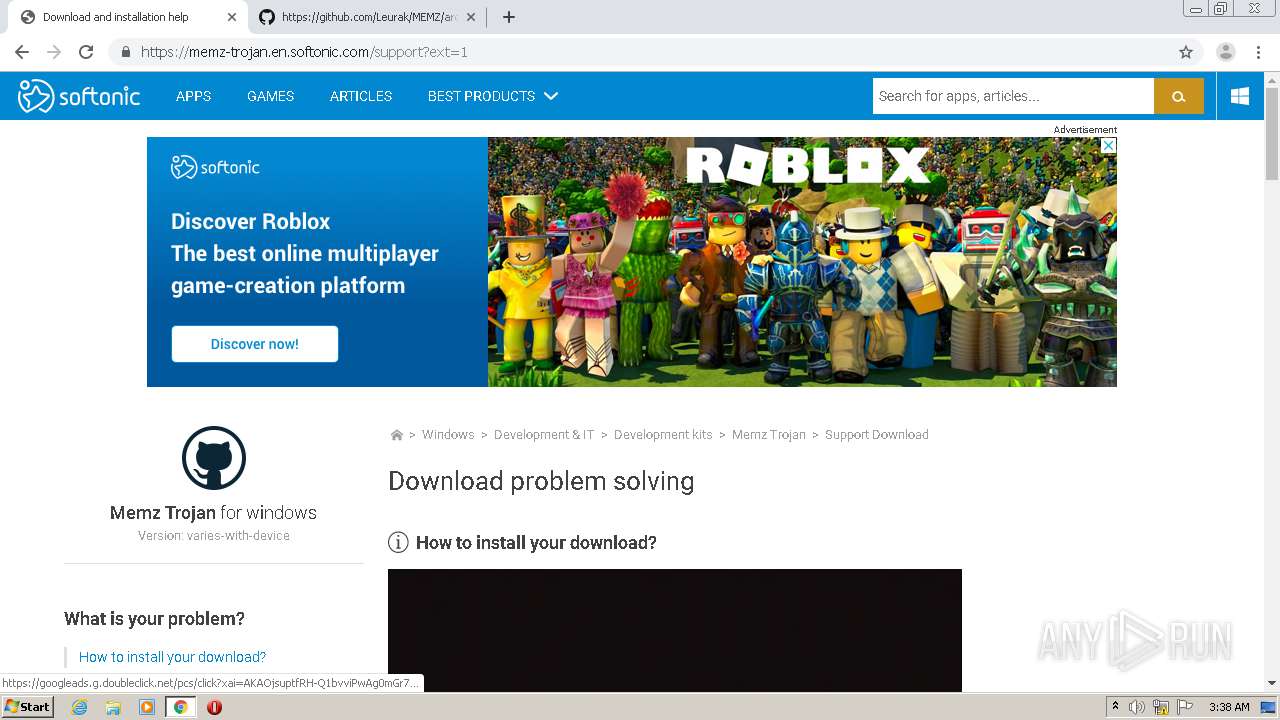Open the GAMES menu item
Viewport: 1280px width, 720px height.
tap(270, 96)
